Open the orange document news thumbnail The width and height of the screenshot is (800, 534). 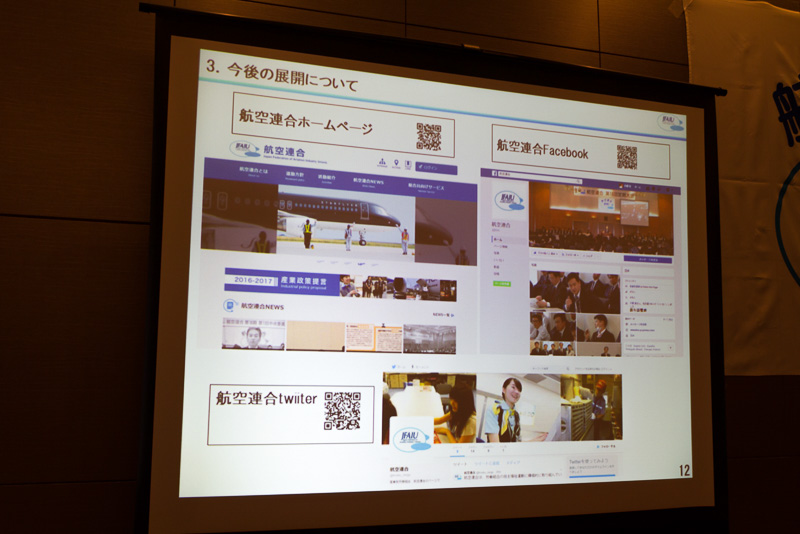(374, 338)
